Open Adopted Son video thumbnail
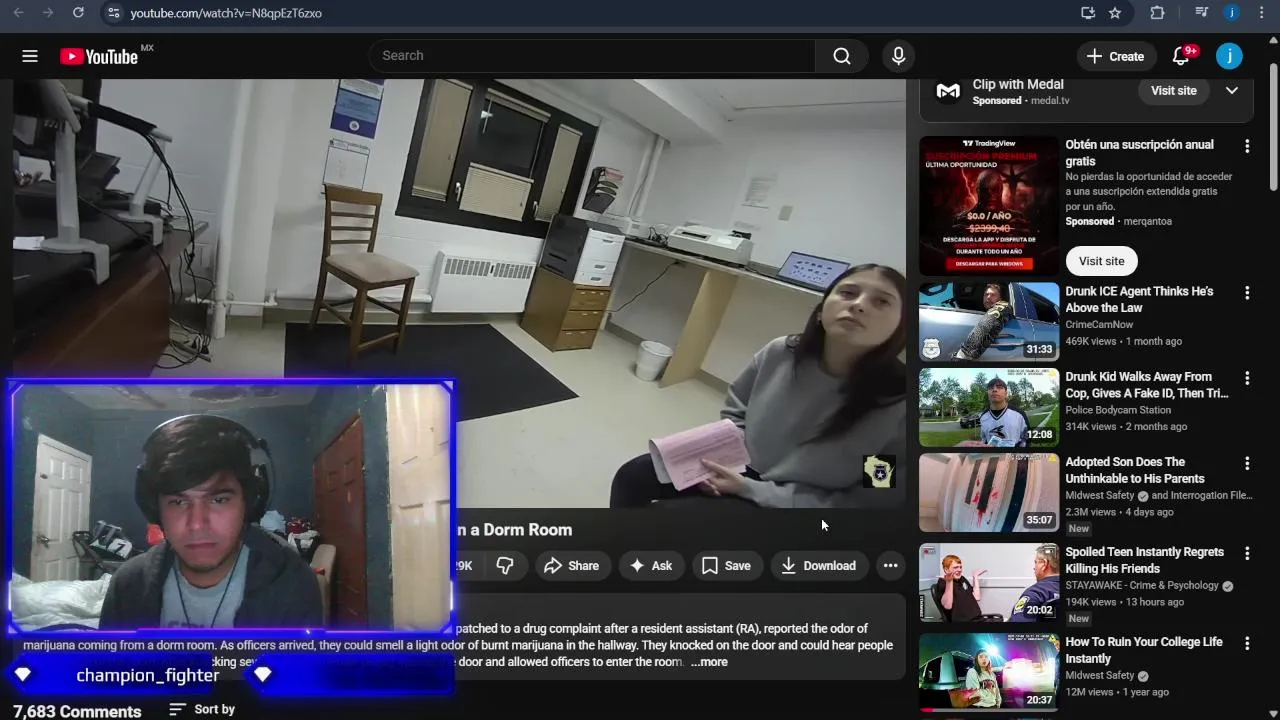Image resolution: width=1280 pixels, height=720 pixels. pyautogui.click(x=989, y=493)
